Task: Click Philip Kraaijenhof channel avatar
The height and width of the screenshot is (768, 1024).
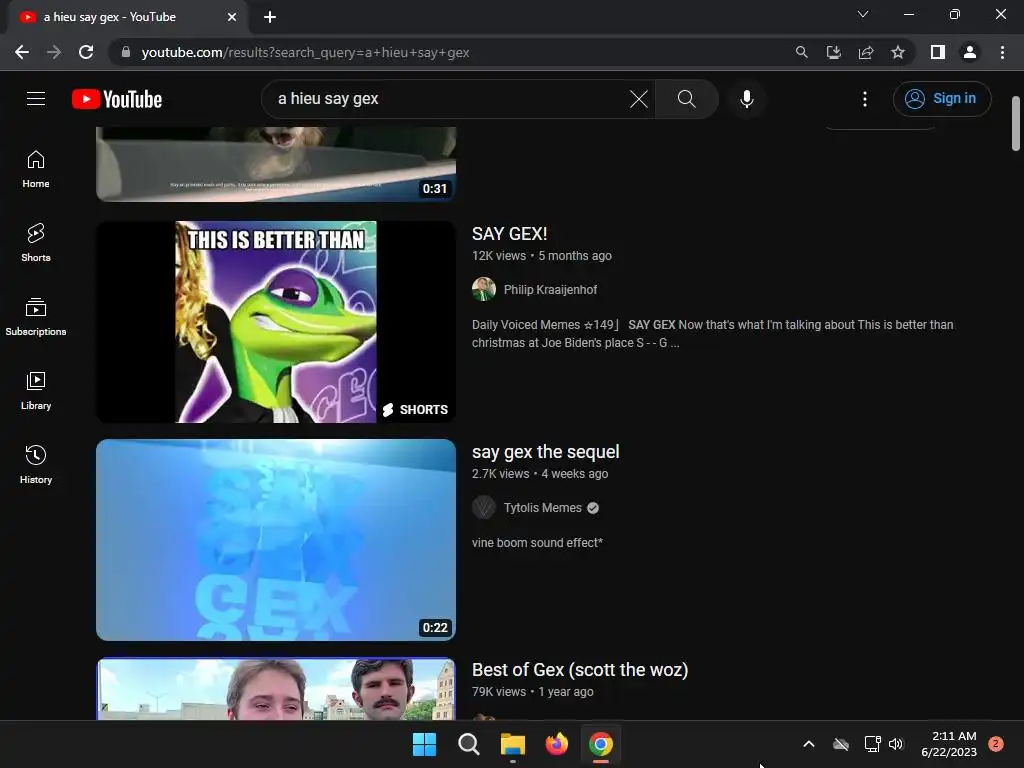Action: point(484,289)
